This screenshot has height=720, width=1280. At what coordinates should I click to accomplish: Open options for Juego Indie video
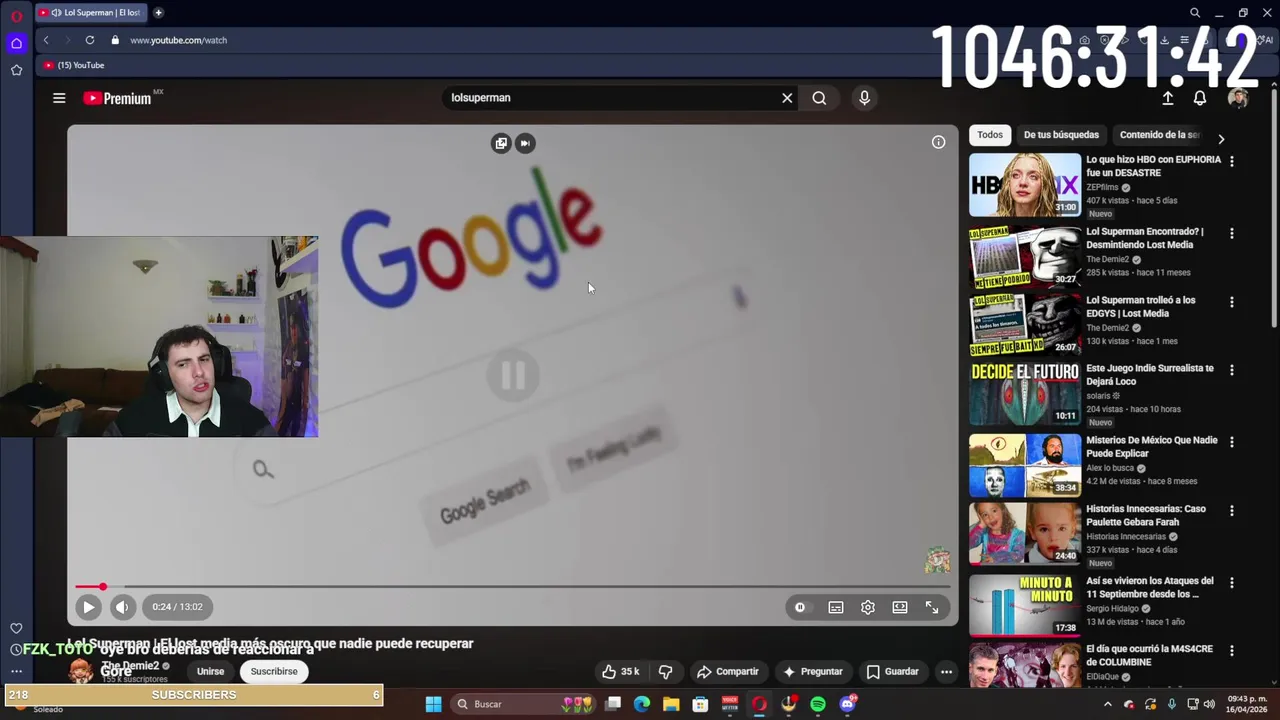point(1232,370)
